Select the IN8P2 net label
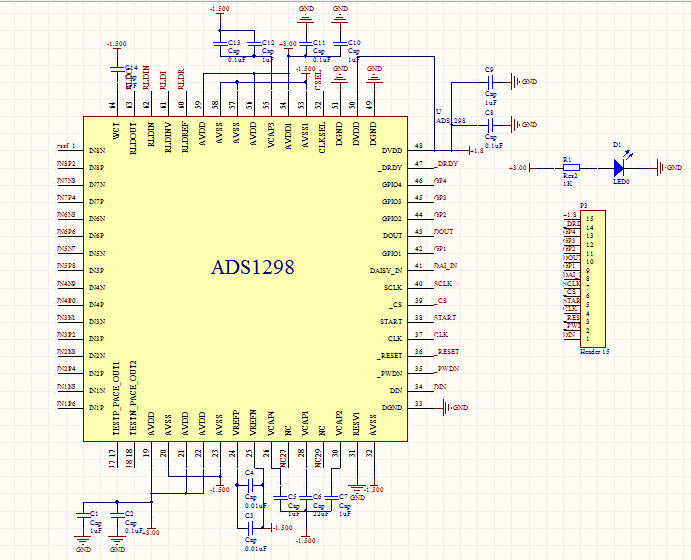691x560 pixels. [67, 163]
